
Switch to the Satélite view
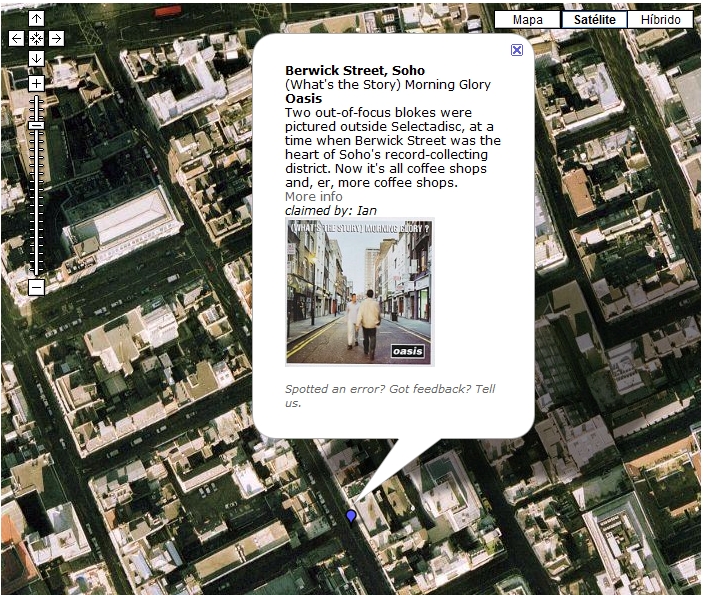click(x=595, y=20)
